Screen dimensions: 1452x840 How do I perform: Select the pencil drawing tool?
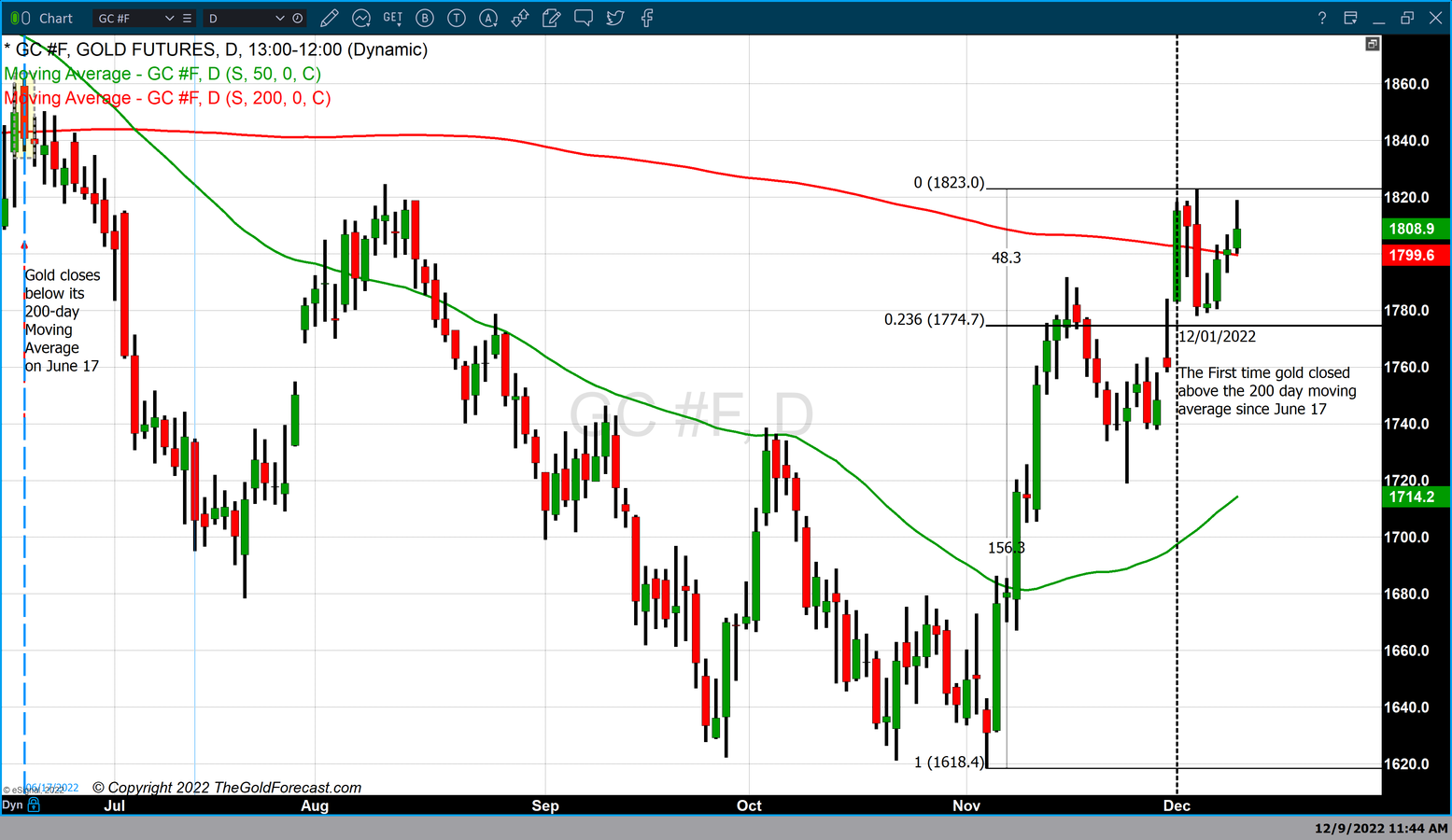point(329,18)
